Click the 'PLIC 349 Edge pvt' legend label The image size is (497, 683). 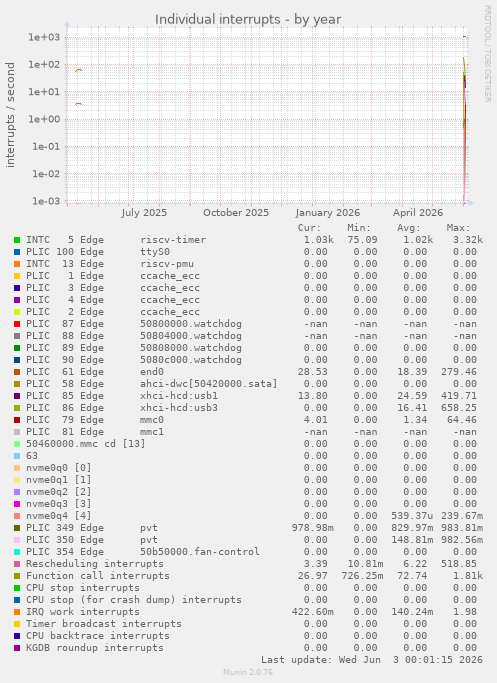(92, 528)
